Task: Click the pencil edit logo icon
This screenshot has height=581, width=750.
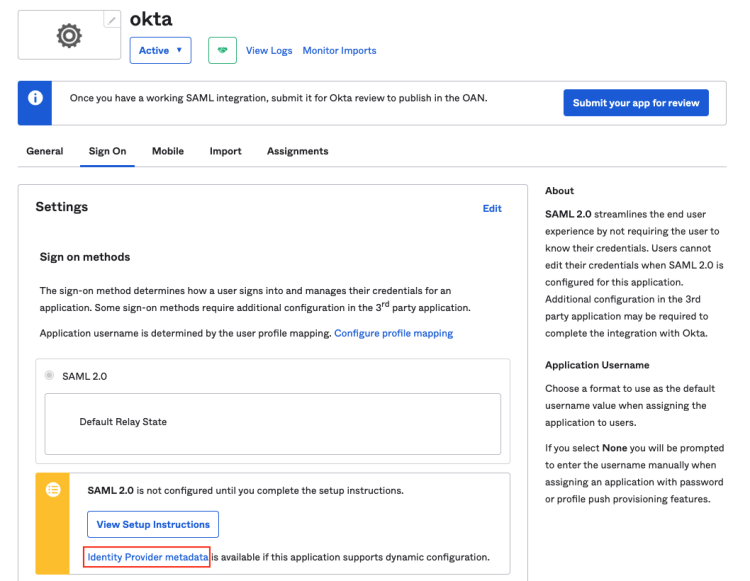Action: pyautogui.click(x=111, y=20)
